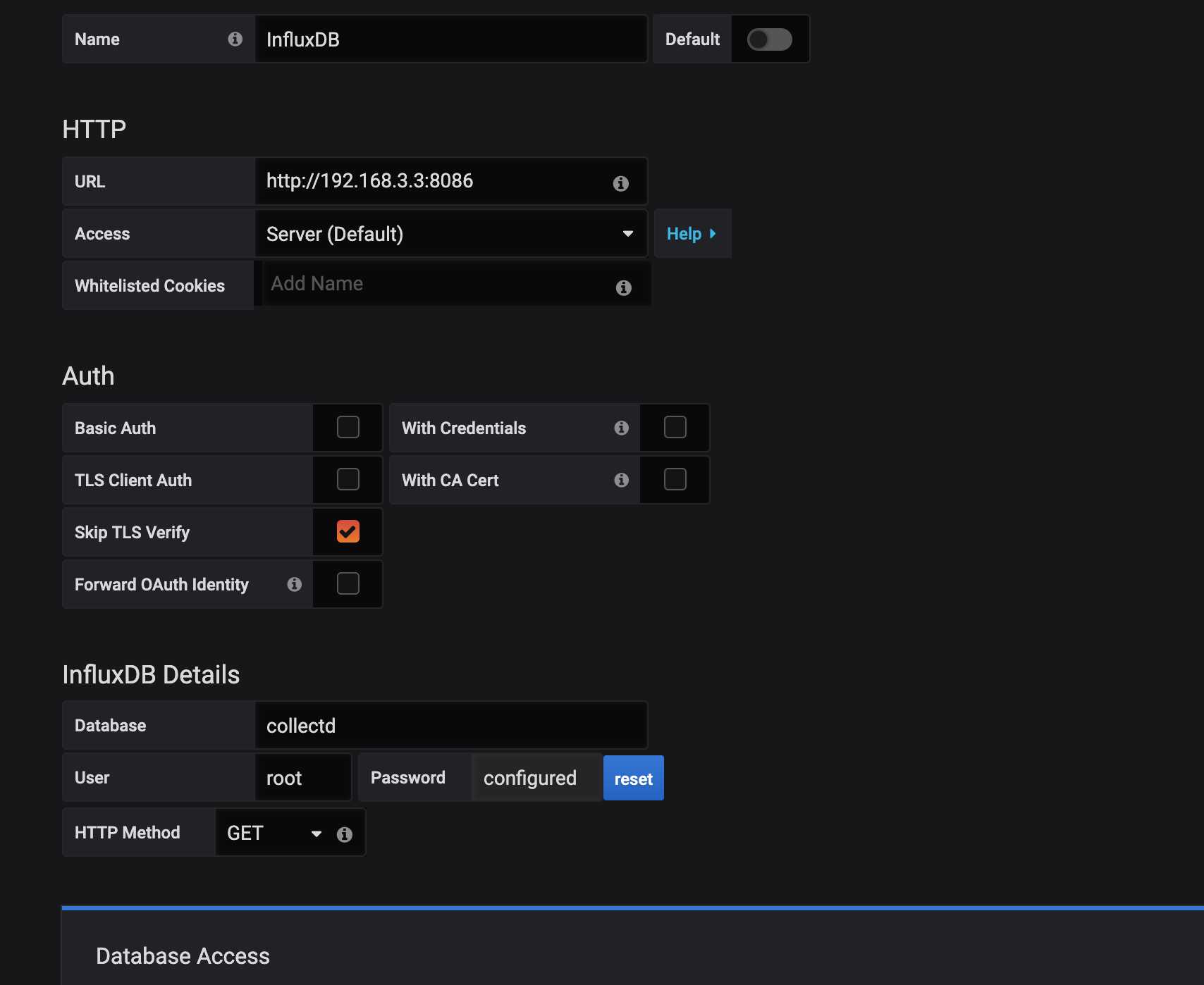Click the Auth section heading
The image size is (1204, 985).
click(88, 376)
